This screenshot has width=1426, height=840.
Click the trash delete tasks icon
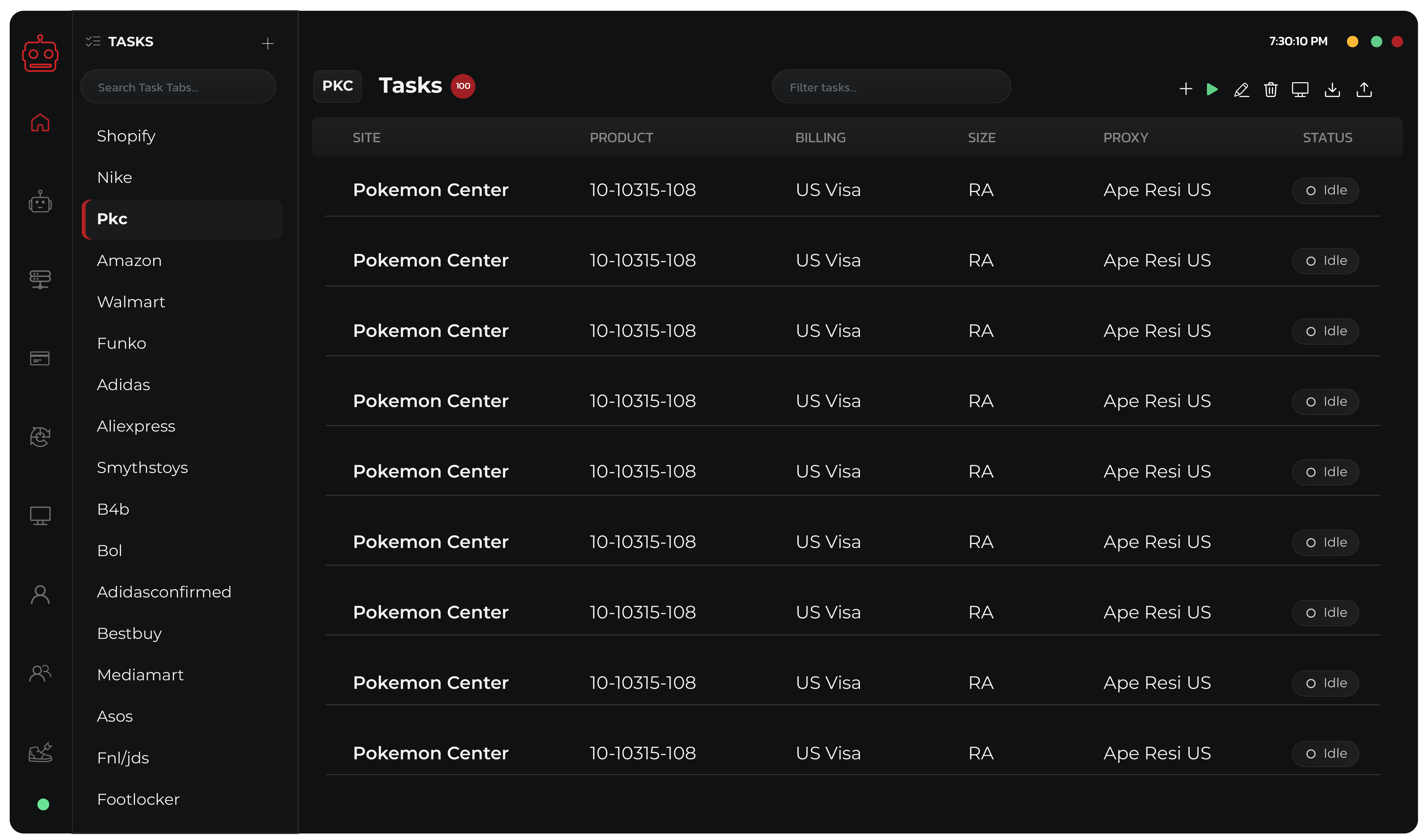pyautogui.click(x=1270, y=90)
